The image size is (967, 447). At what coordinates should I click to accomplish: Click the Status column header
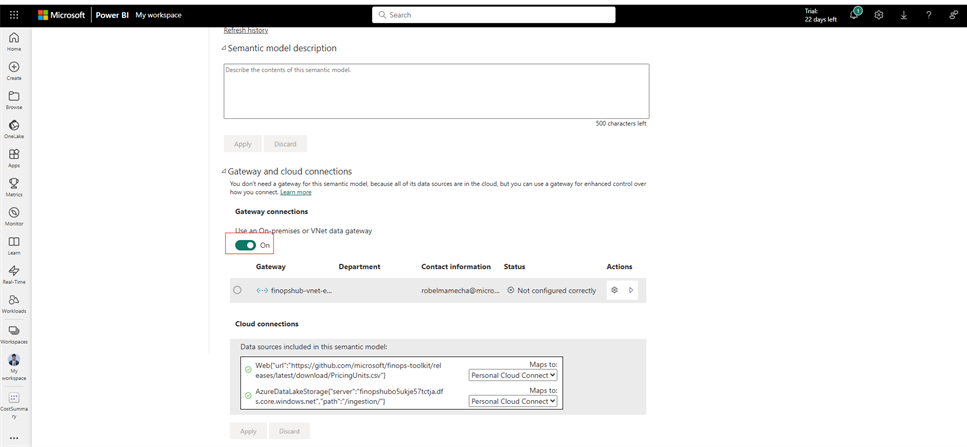pos(514,267)
